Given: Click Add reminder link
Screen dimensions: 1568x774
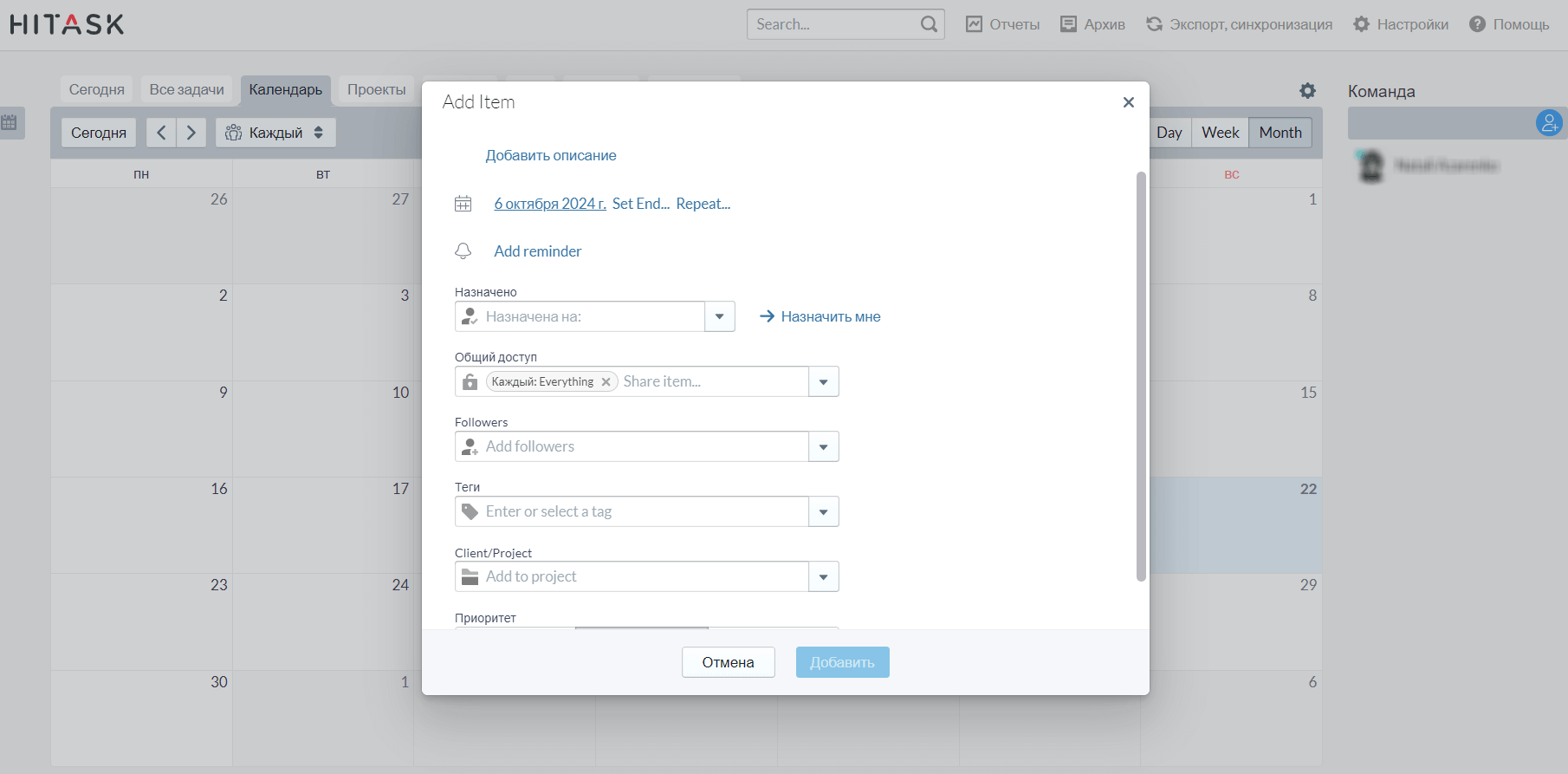Looking at the screenshot, I should coord(538,251).
